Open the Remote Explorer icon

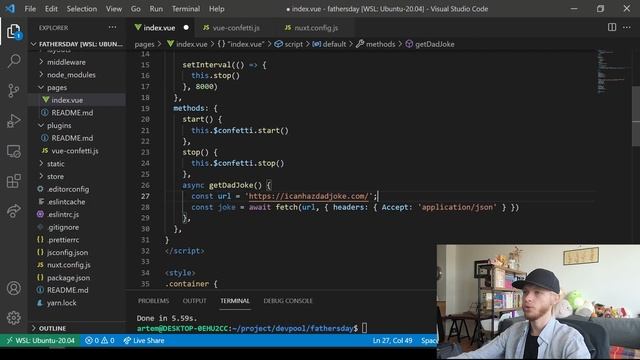(13, 151)
